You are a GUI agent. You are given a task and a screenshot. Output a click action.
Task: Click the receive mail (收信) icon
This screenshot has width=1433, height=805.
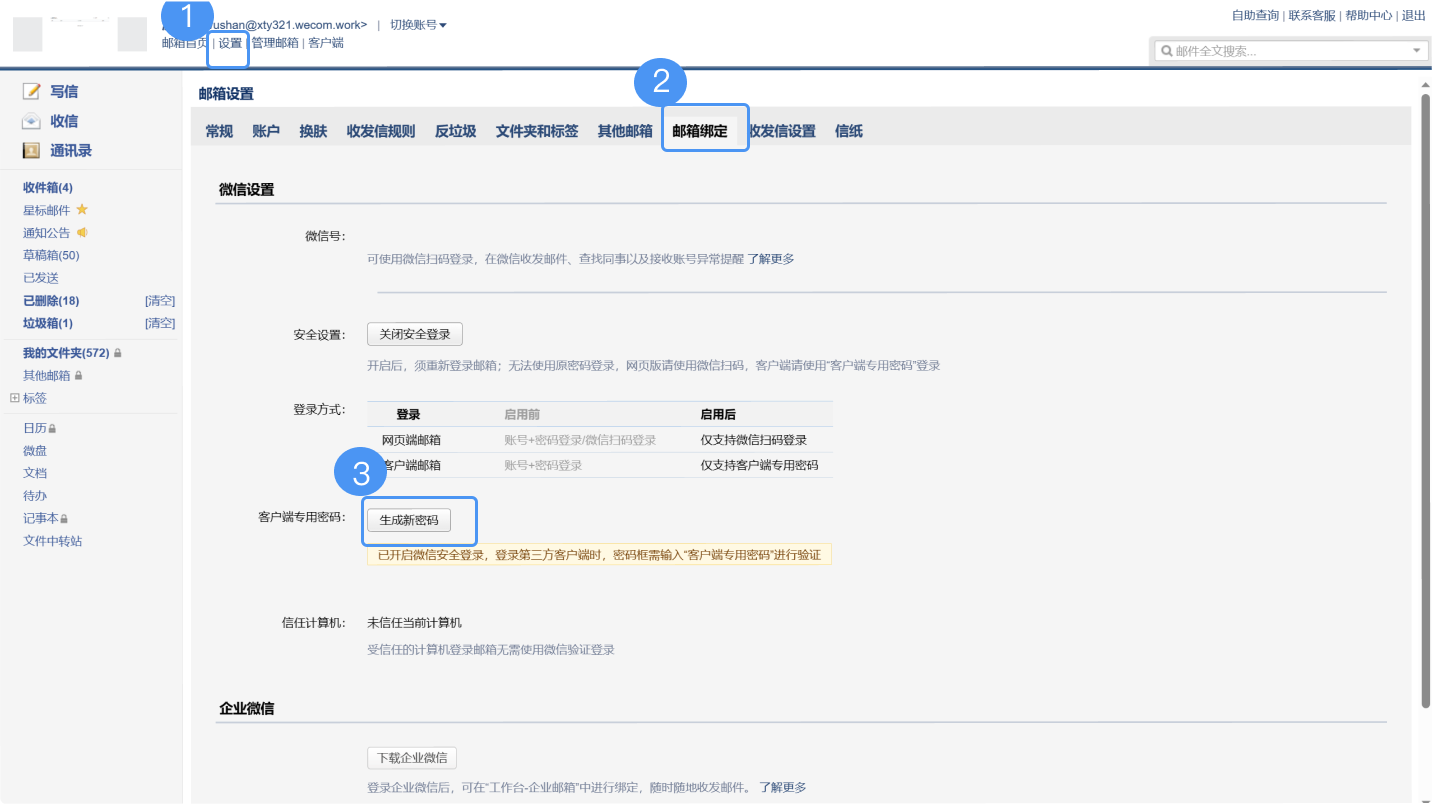pyautogui.click(x=32, y=122)
